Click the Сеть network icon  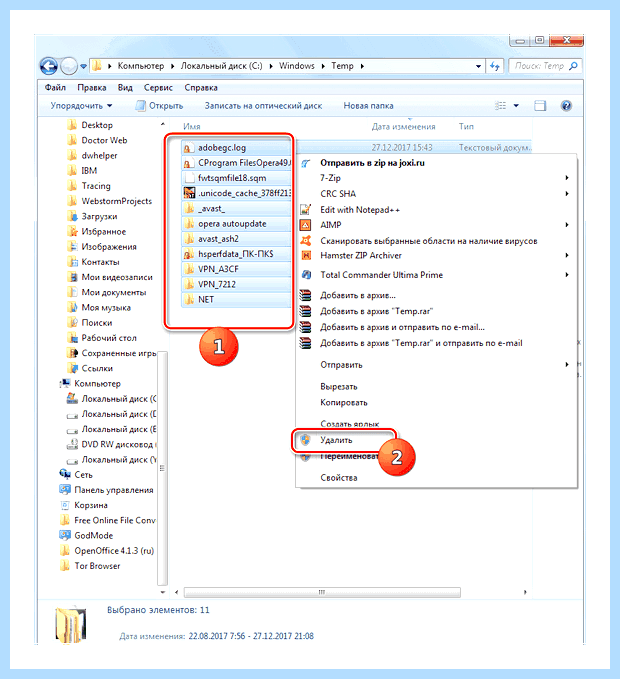pos(65,475)
